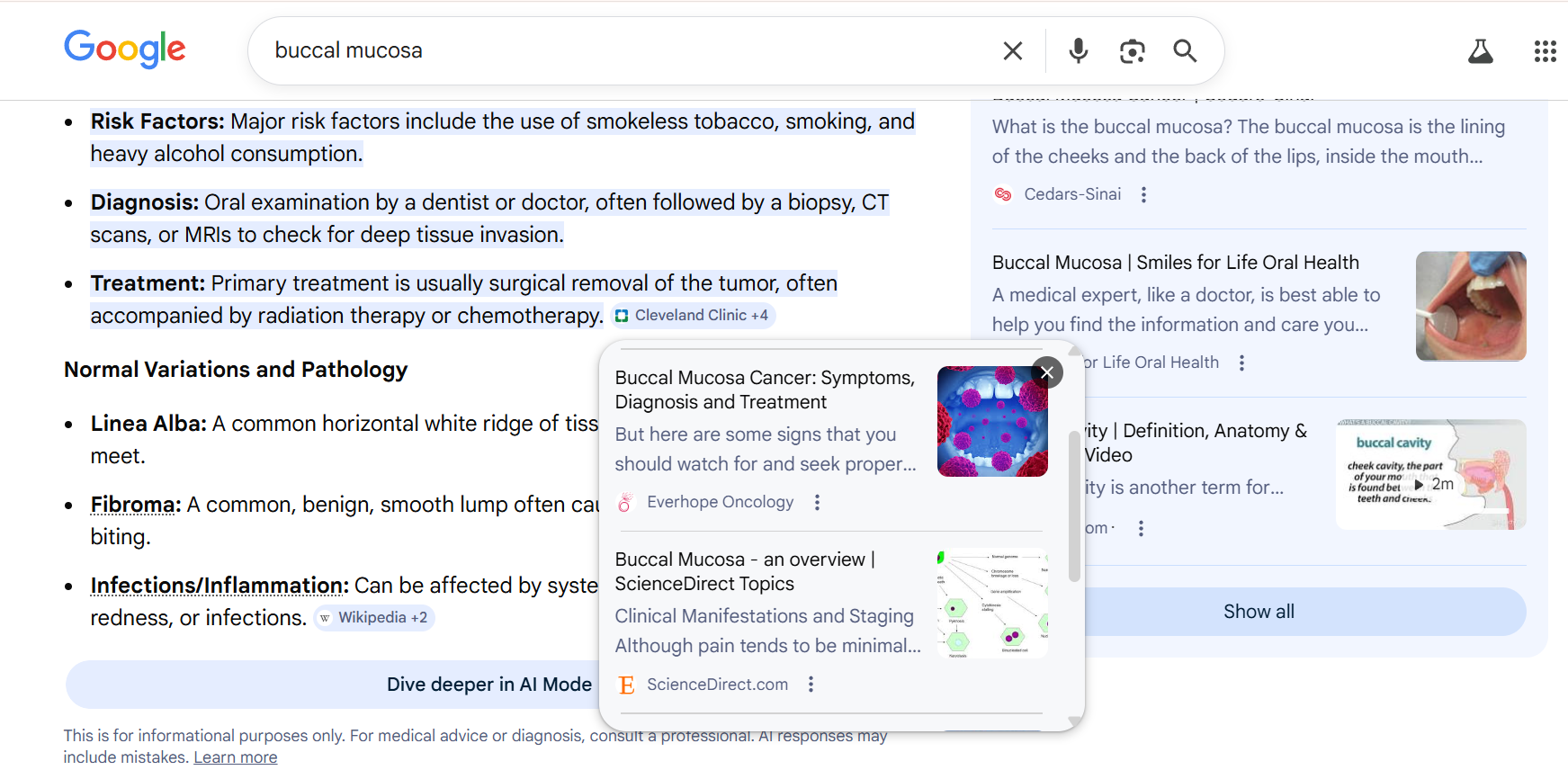
Task: Play the buccal cavity 2m video thumbnail
Action: pos(1431,474)
